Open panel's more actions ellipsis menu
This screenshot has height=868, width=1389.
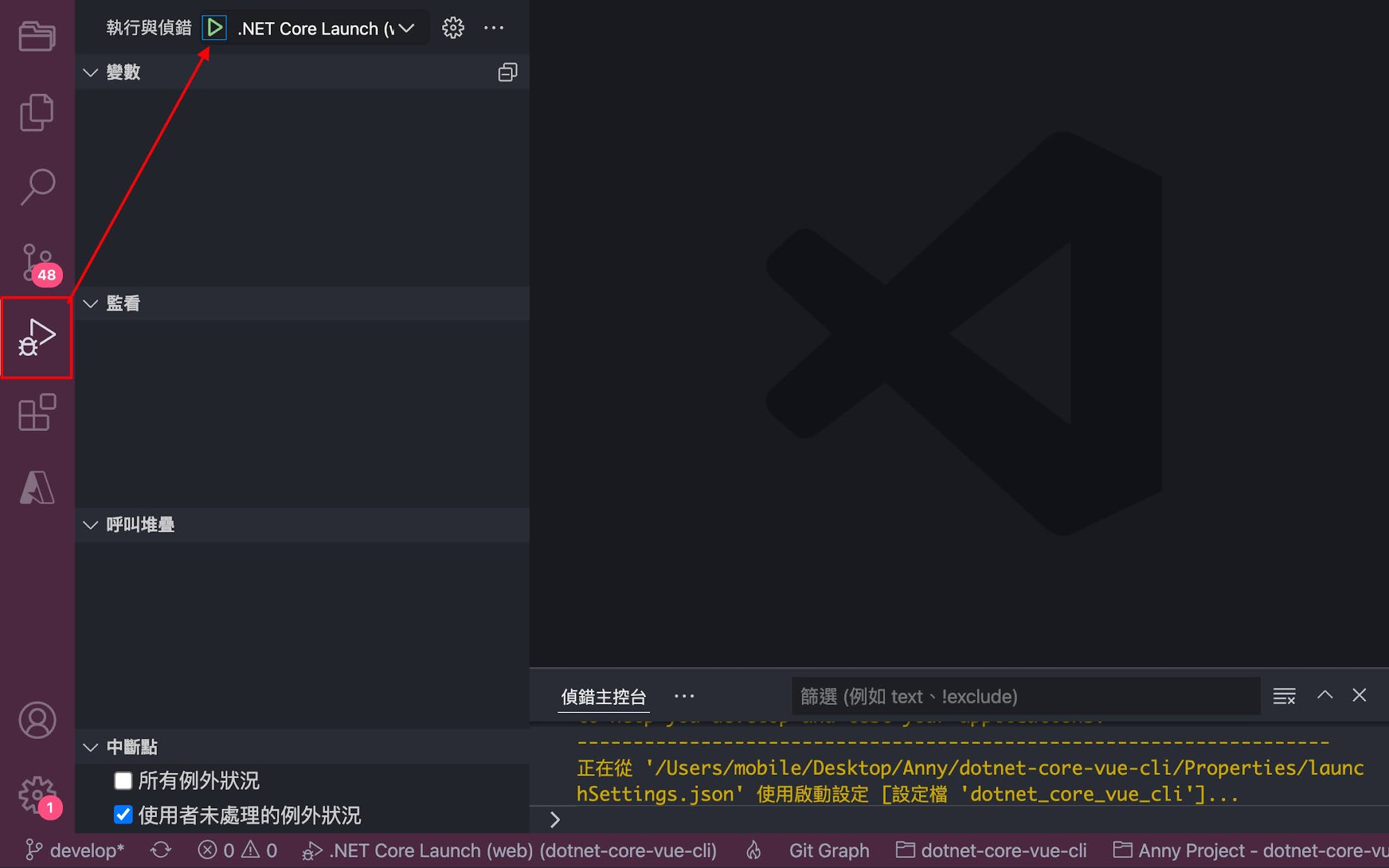point(684,696)
